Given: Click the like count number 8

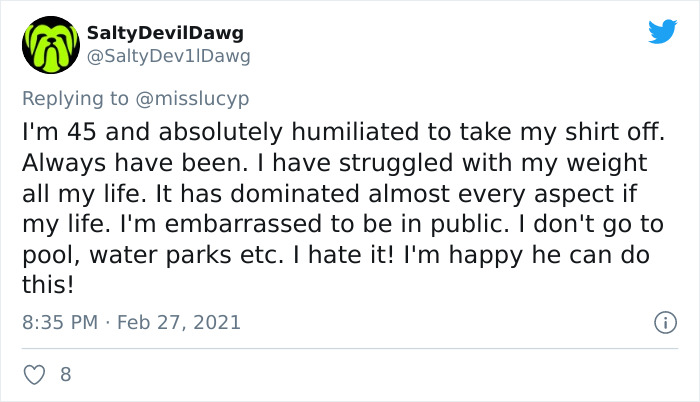Looking at the screenshot, I should point(66,375).
